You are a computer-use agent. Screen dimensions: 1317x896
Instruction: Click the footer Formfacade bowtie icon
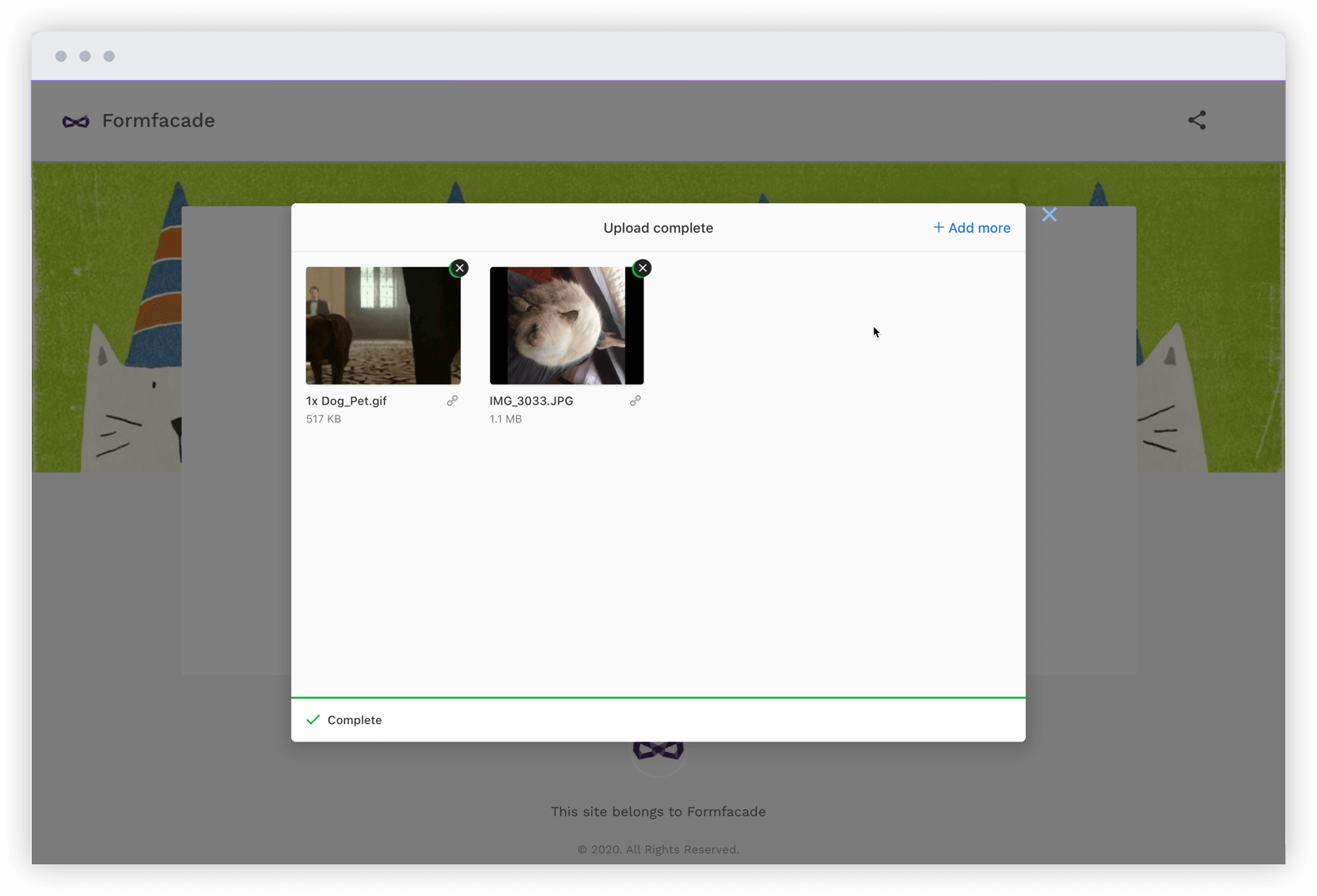(658, 749)
